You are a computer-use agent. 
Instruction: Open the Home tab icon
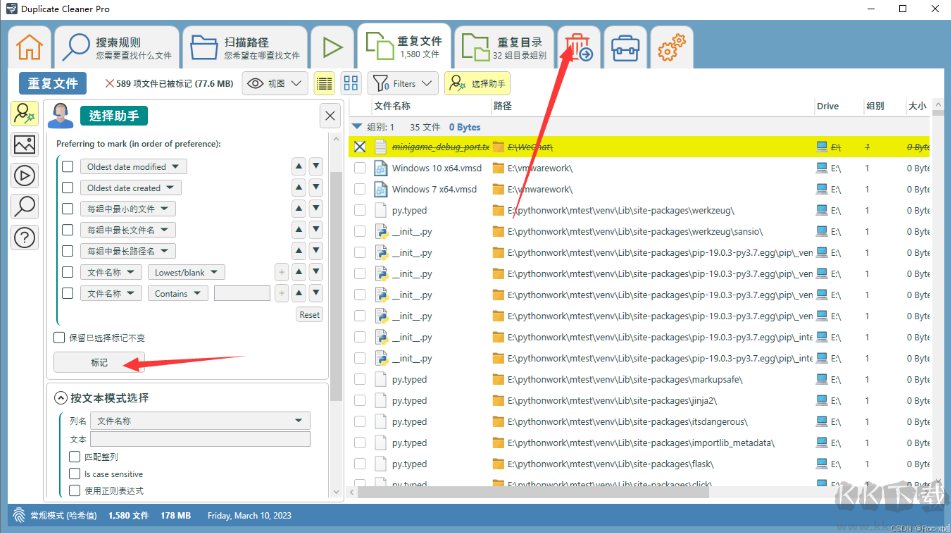(x=29, y=47)
